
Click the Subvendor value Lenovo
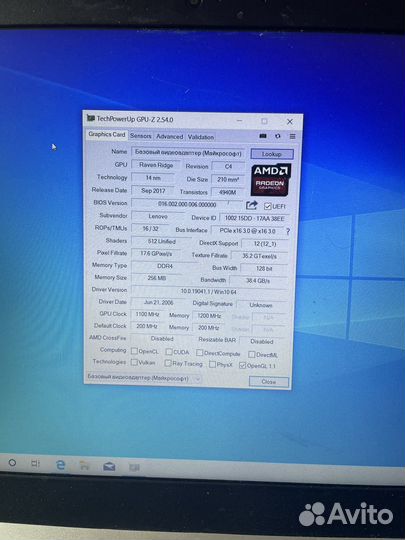coord(158,216)
